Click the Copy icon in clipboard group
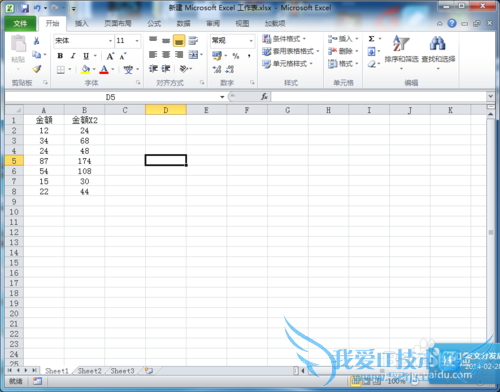 (36, 54)
